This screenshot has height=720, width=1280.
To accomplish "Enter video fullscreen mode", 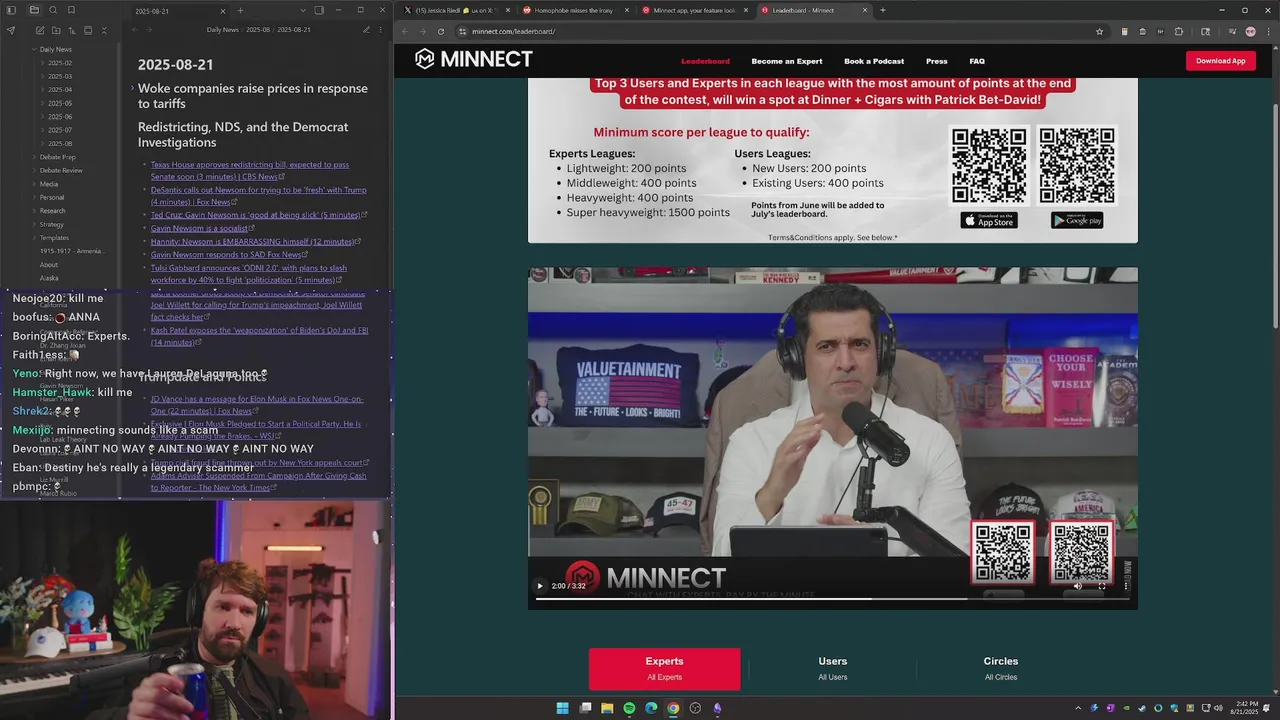I will click(1102, 586).
